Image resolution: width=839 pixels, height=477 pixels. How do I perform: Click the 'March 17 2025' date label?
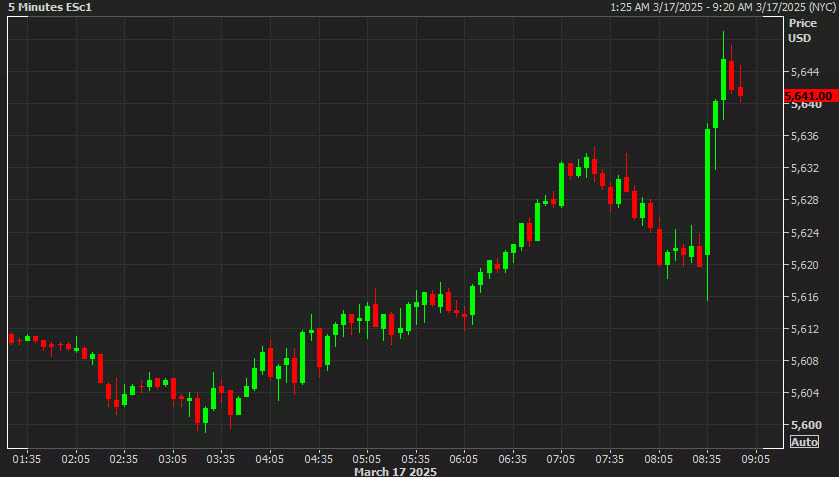pyautogui.click(x=395, y=472)
